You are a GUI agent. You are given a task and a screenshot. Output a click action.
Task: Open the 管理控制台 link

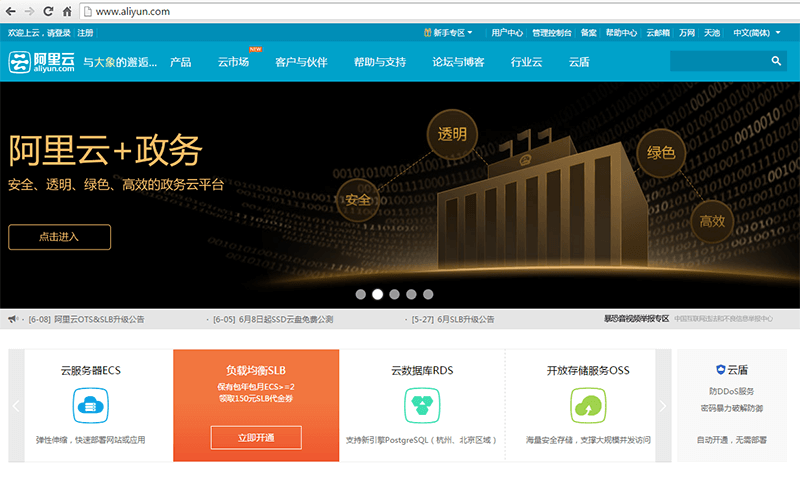552,33
